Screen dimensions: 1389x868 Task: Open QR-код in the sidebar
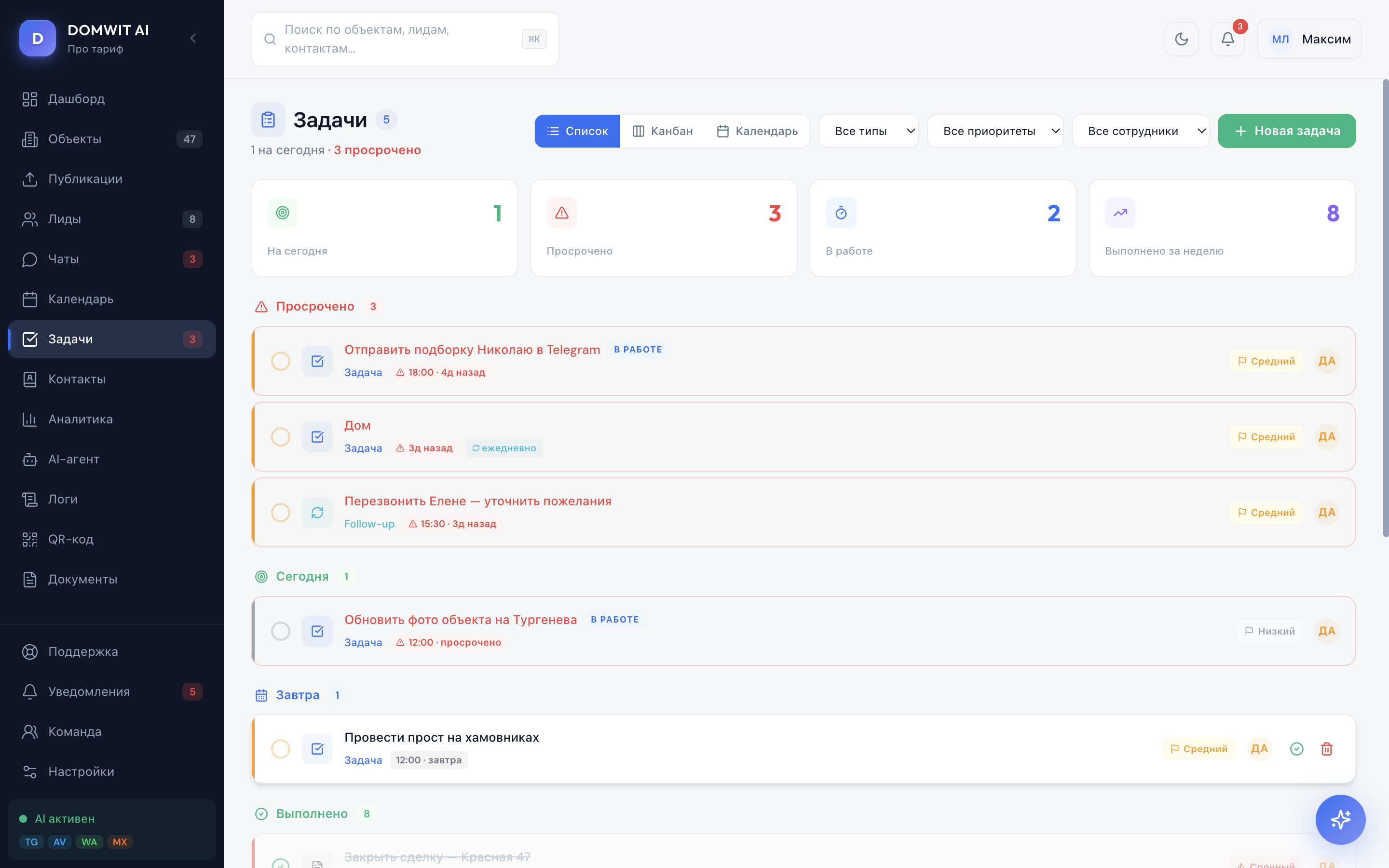[70, 539]
